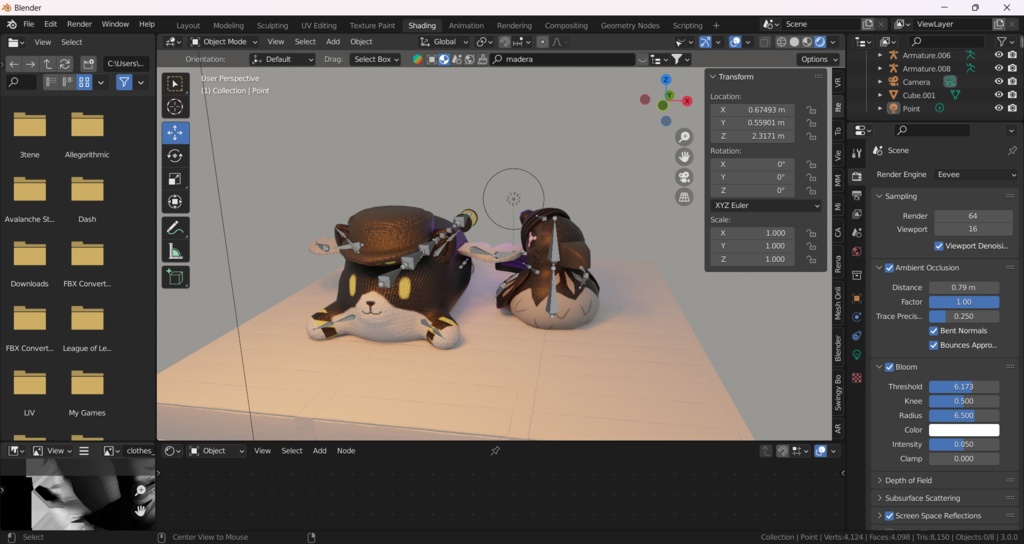Hide Camera in the outliner
The height and width of the screenshot is (544, 1024).
tap(999, 82)
